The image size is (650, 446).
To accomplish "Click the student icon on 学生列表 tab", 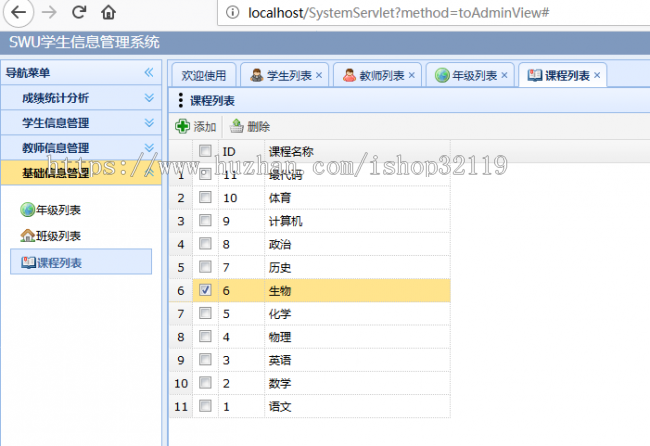I will tap(257, 75).
